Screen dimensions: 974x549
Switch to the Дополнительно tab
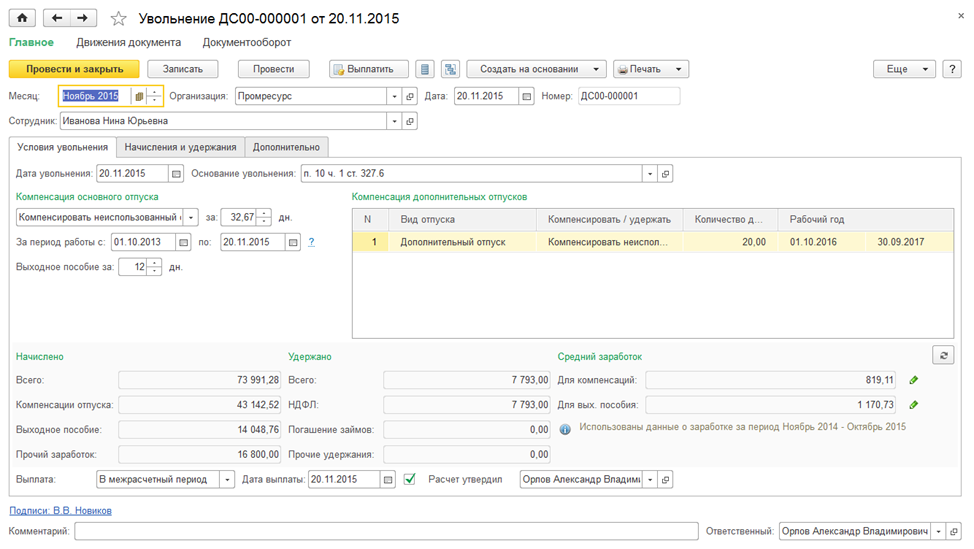pyautogui.click(x=286, y=147)
